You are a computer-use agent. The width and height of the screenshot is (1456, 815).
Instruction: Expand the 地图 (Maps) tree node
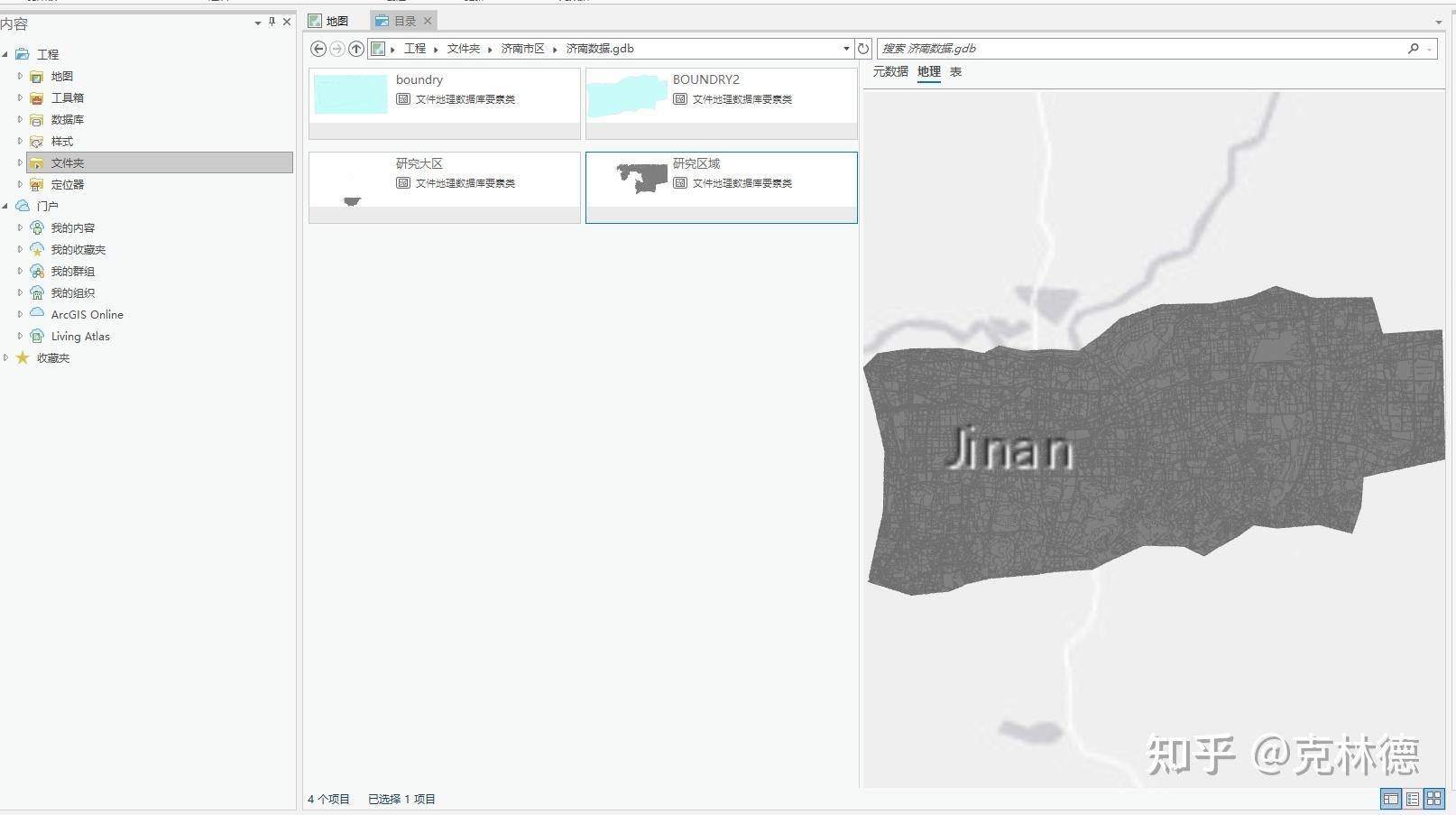pos(20,76)
